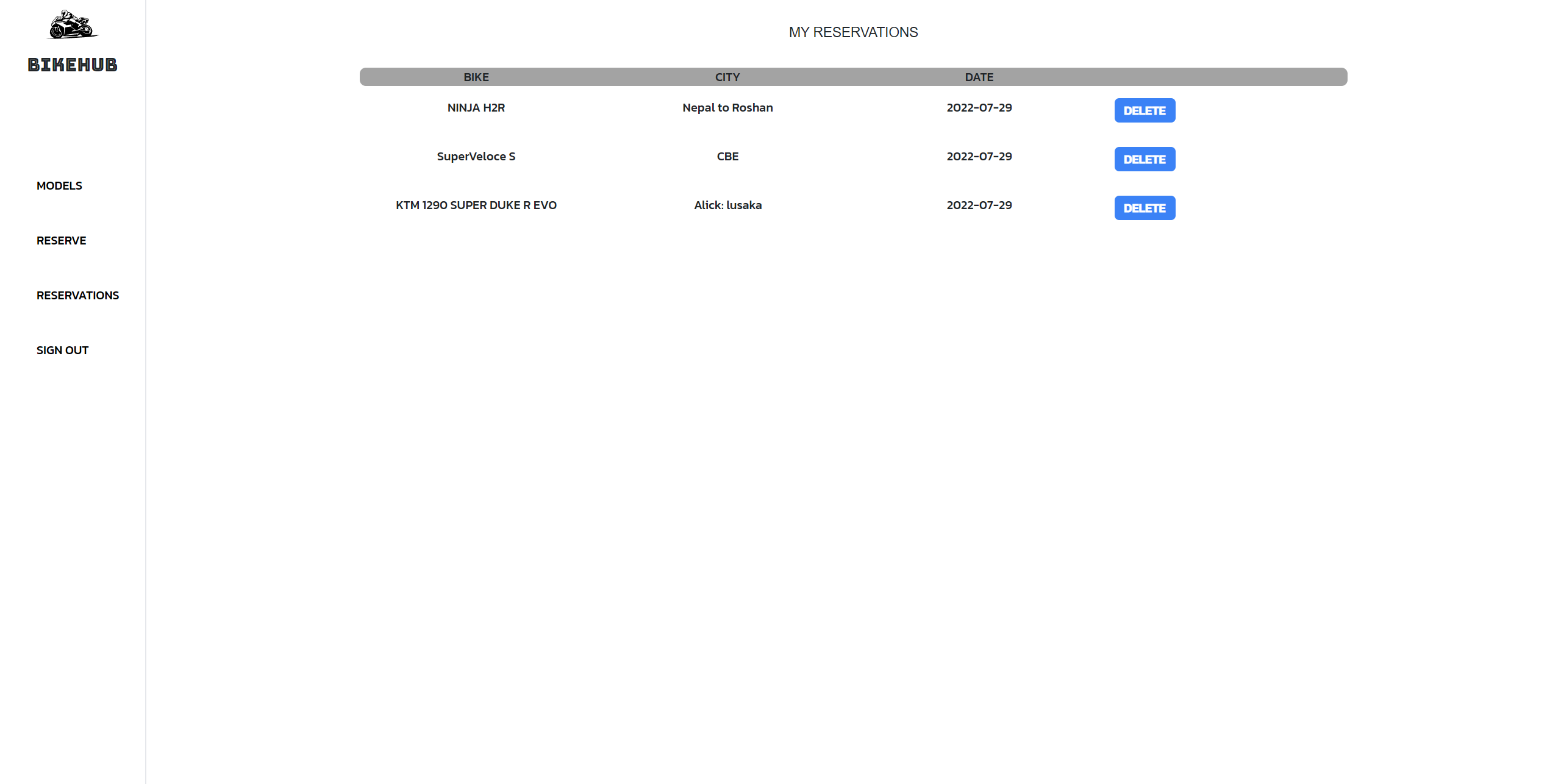Select the KTM 1290 SUPER DUKE R EVO text
This screenshot has width=1561, height=784.
(x=476, y=205)
